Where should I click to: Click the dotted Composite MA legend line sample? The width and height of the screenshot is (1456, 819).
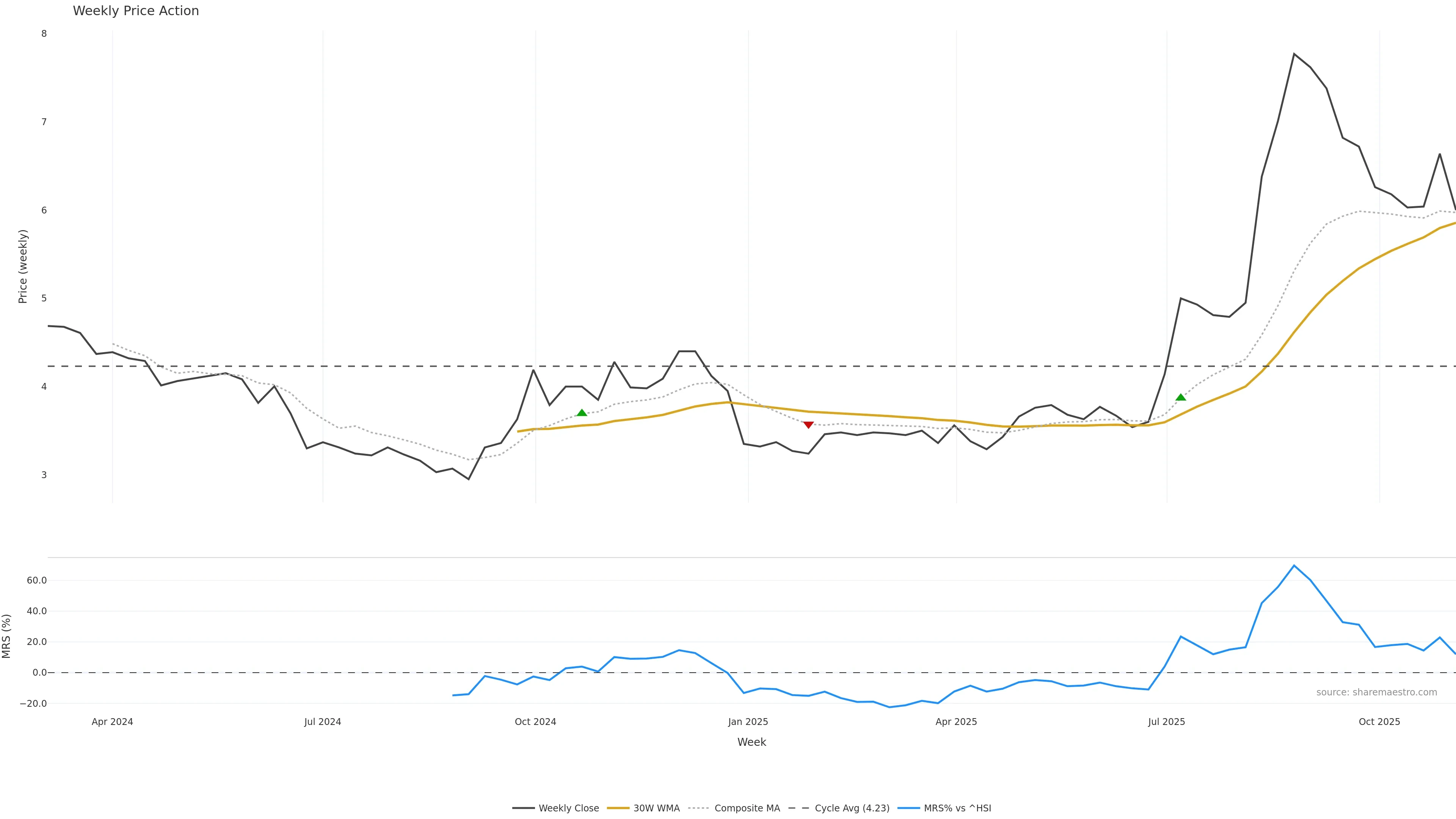click(698, 808)
